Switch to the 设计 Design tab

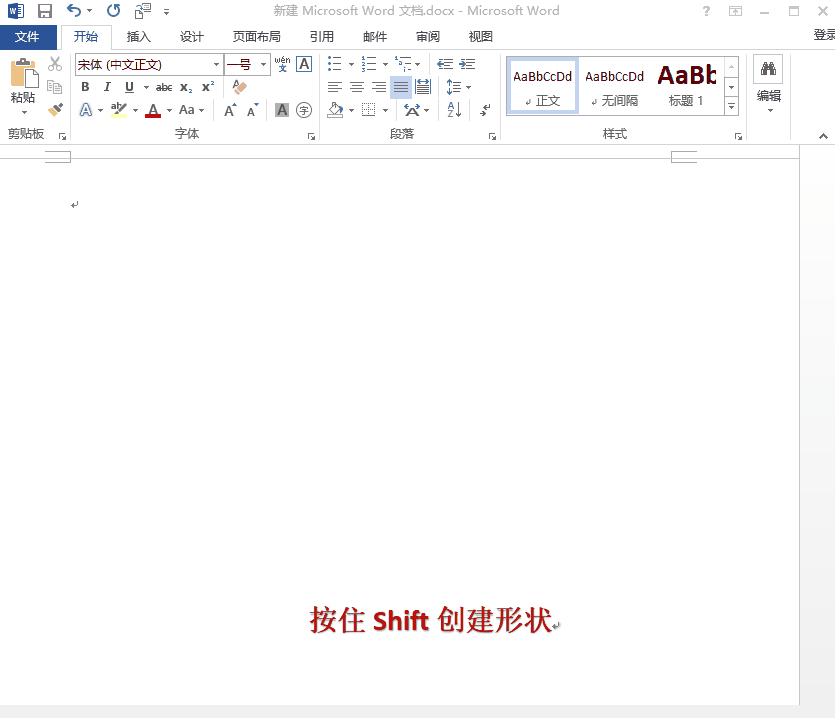pyautogui.click(x=192, y=37)
